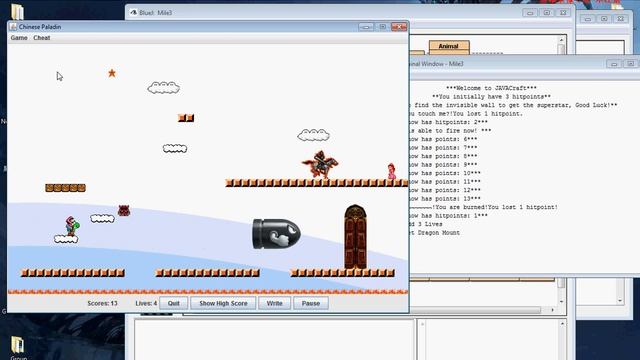
Task: Click 'Welcome to JAVACraft' line in terminal
Action: point(491,88)
